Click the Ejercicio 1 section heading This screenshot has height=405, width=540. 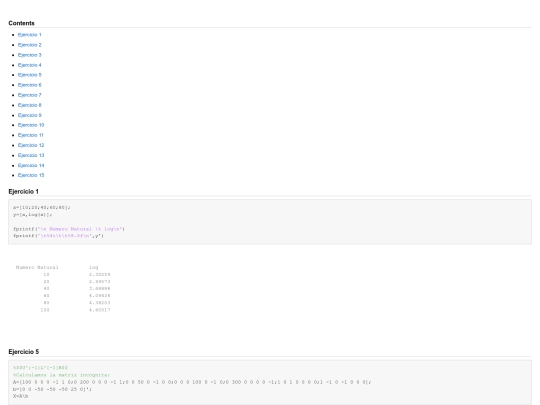click(23, 191)
